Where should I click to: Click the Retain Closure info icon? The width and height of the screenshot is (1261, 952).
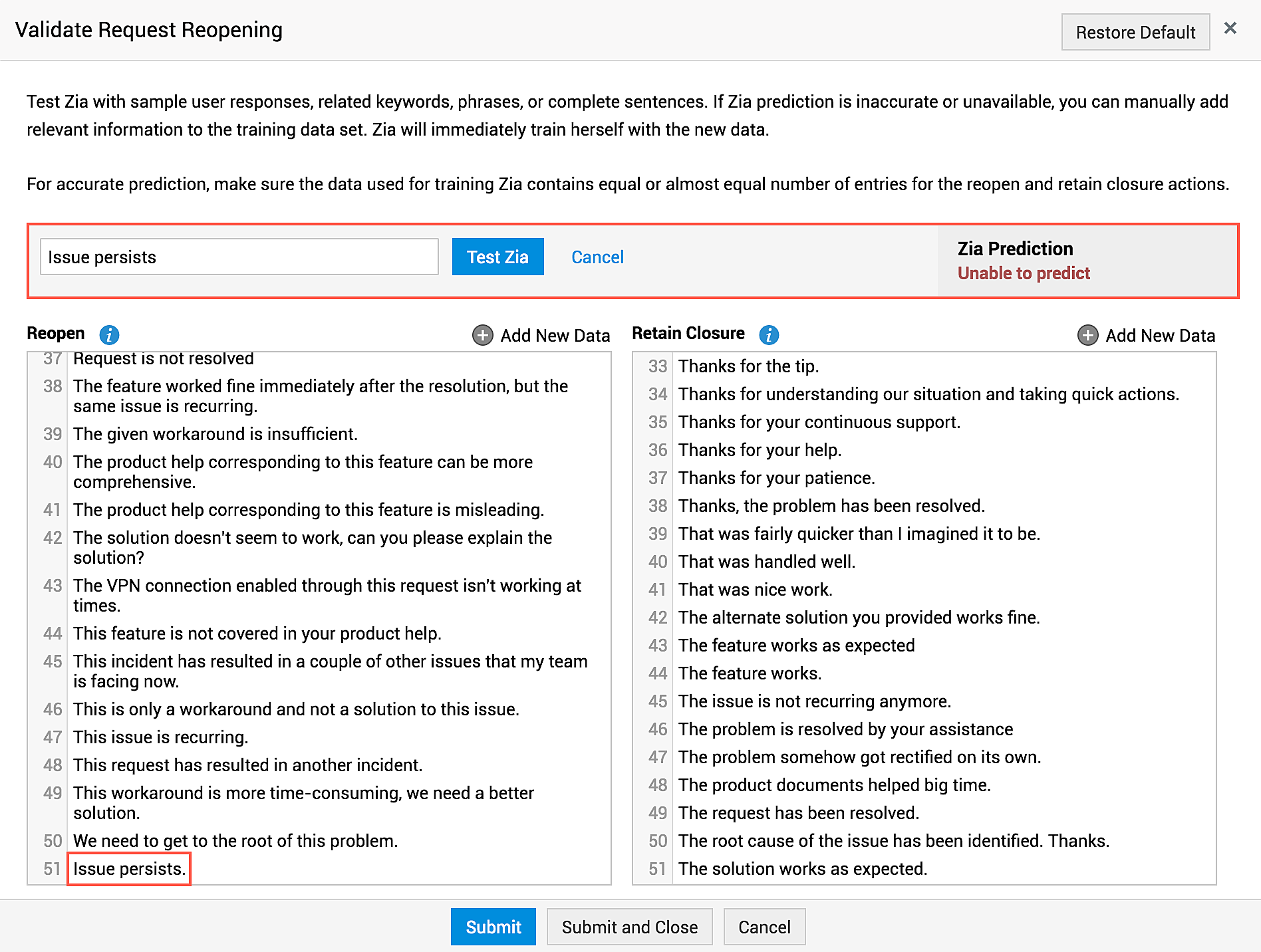769,334
